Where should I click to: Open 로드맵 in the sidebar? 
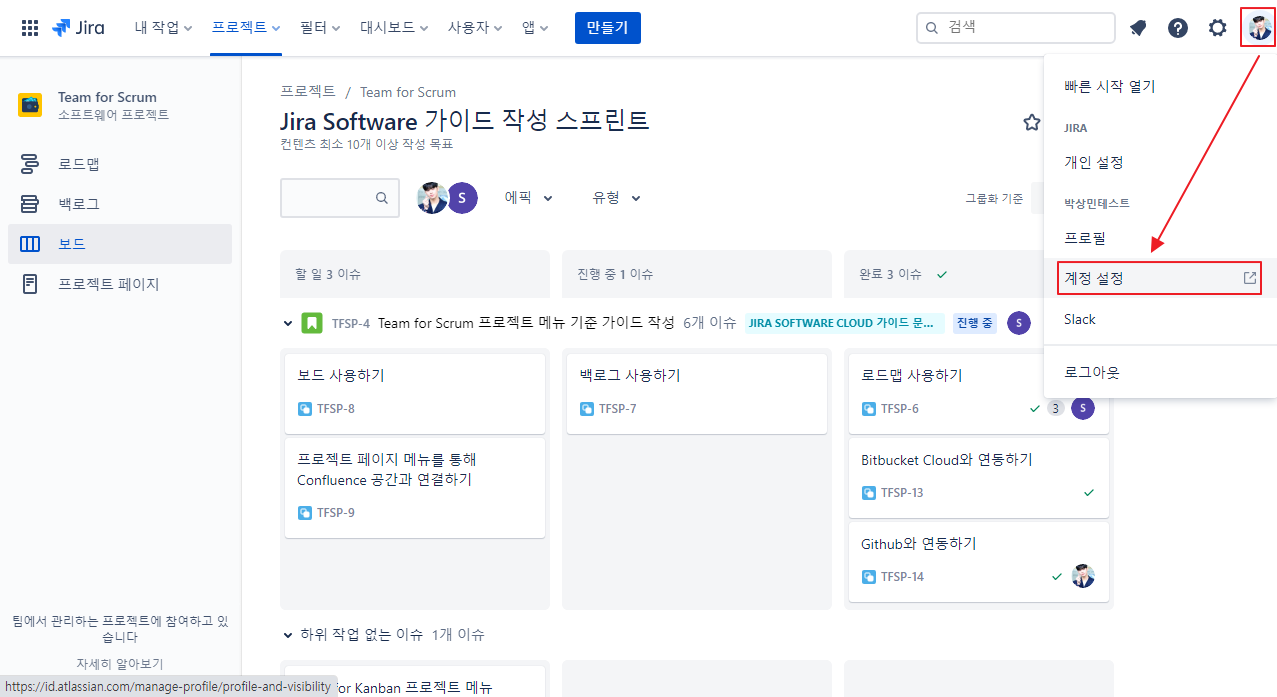(120, 164)
